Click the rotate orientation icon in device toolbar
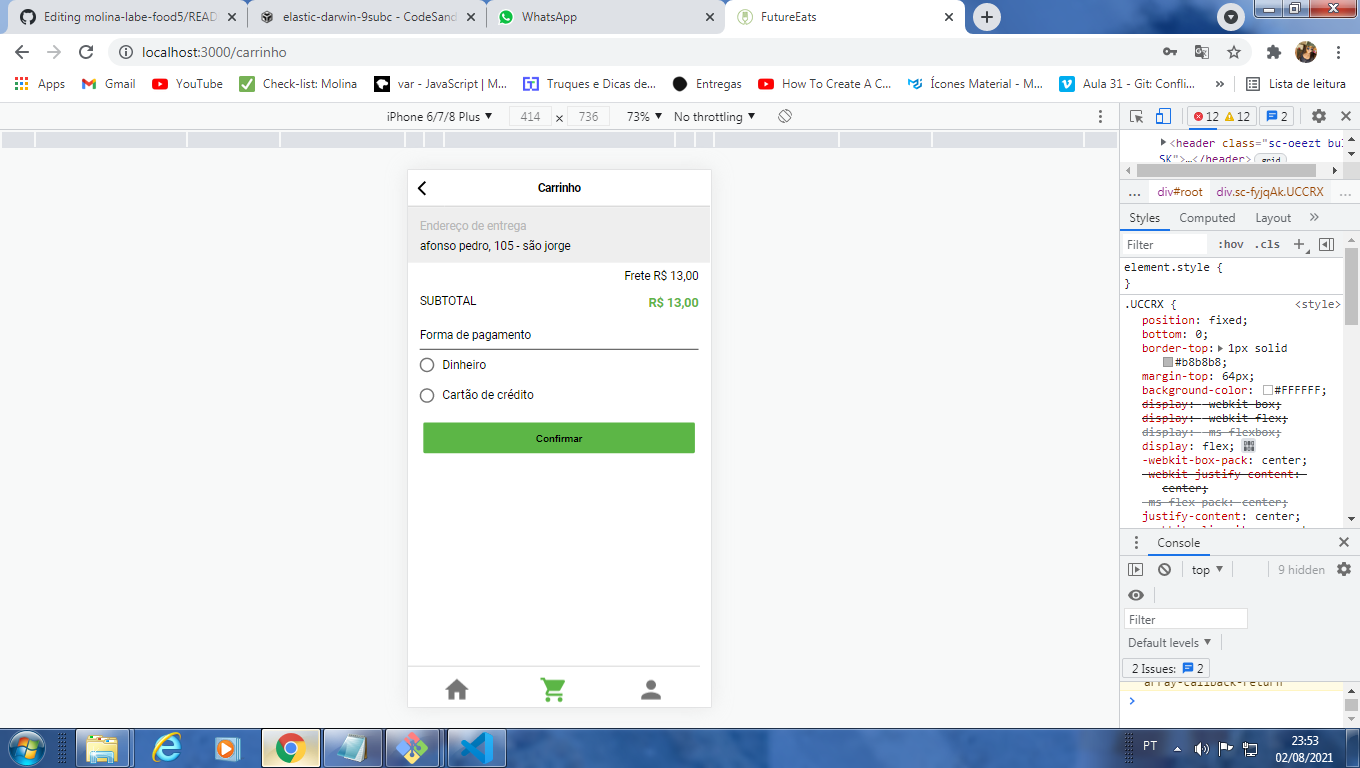 tap(784, 116)
